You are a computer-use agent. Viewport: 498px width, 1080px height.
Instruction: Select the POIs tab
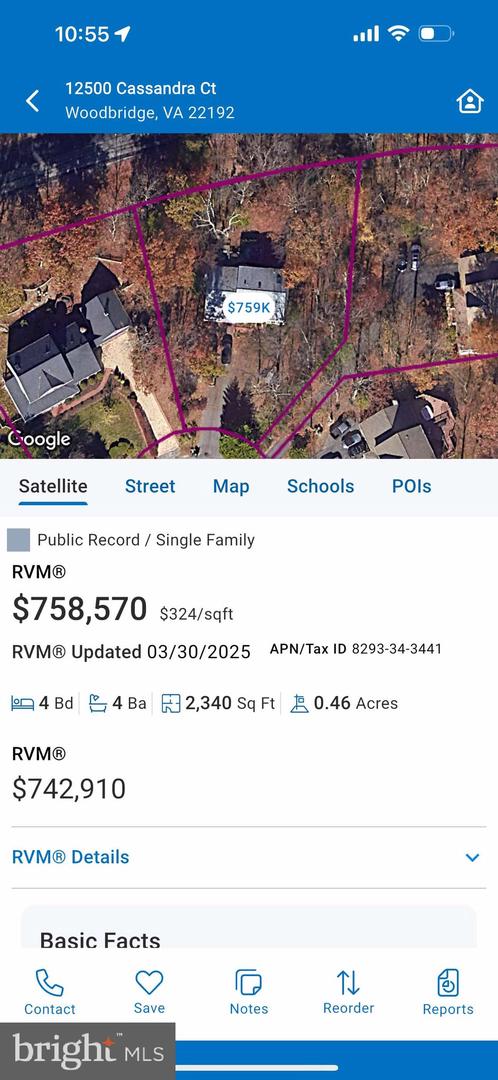tap(411, 486)
